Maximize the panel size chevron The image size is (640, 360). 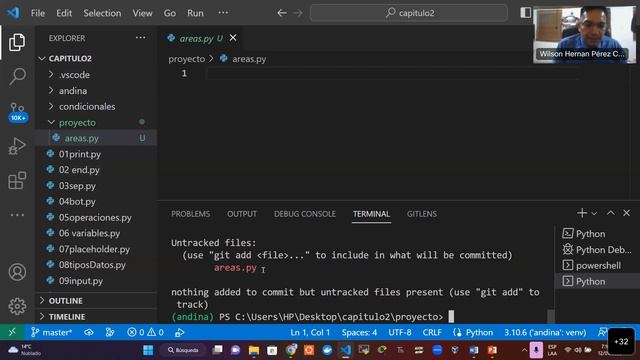coord(611,213)
